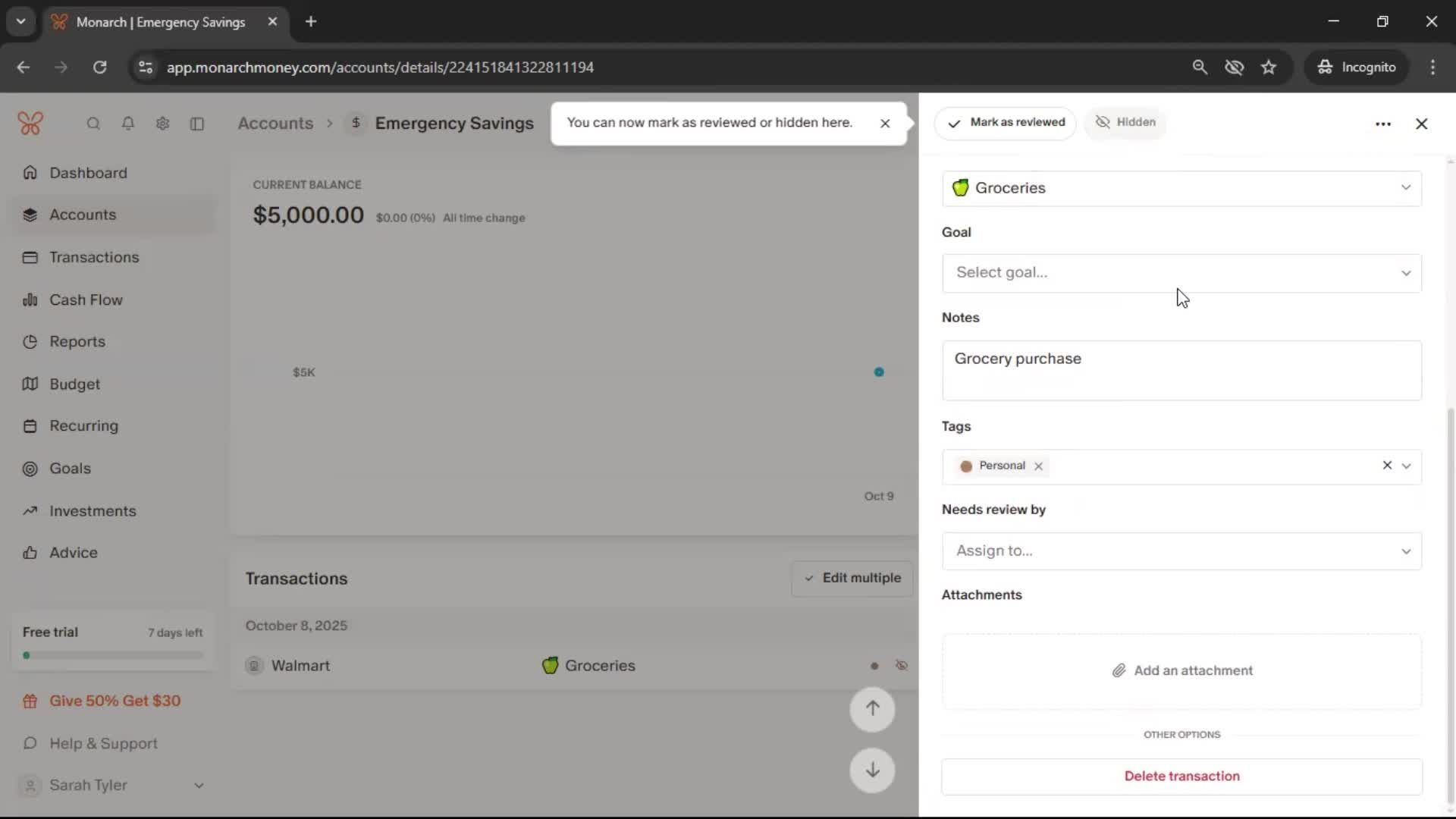The height and width of the screenshot is (819, 1456).
Task: Open Cash Flow in sidebar
Action: click(86, 300)
